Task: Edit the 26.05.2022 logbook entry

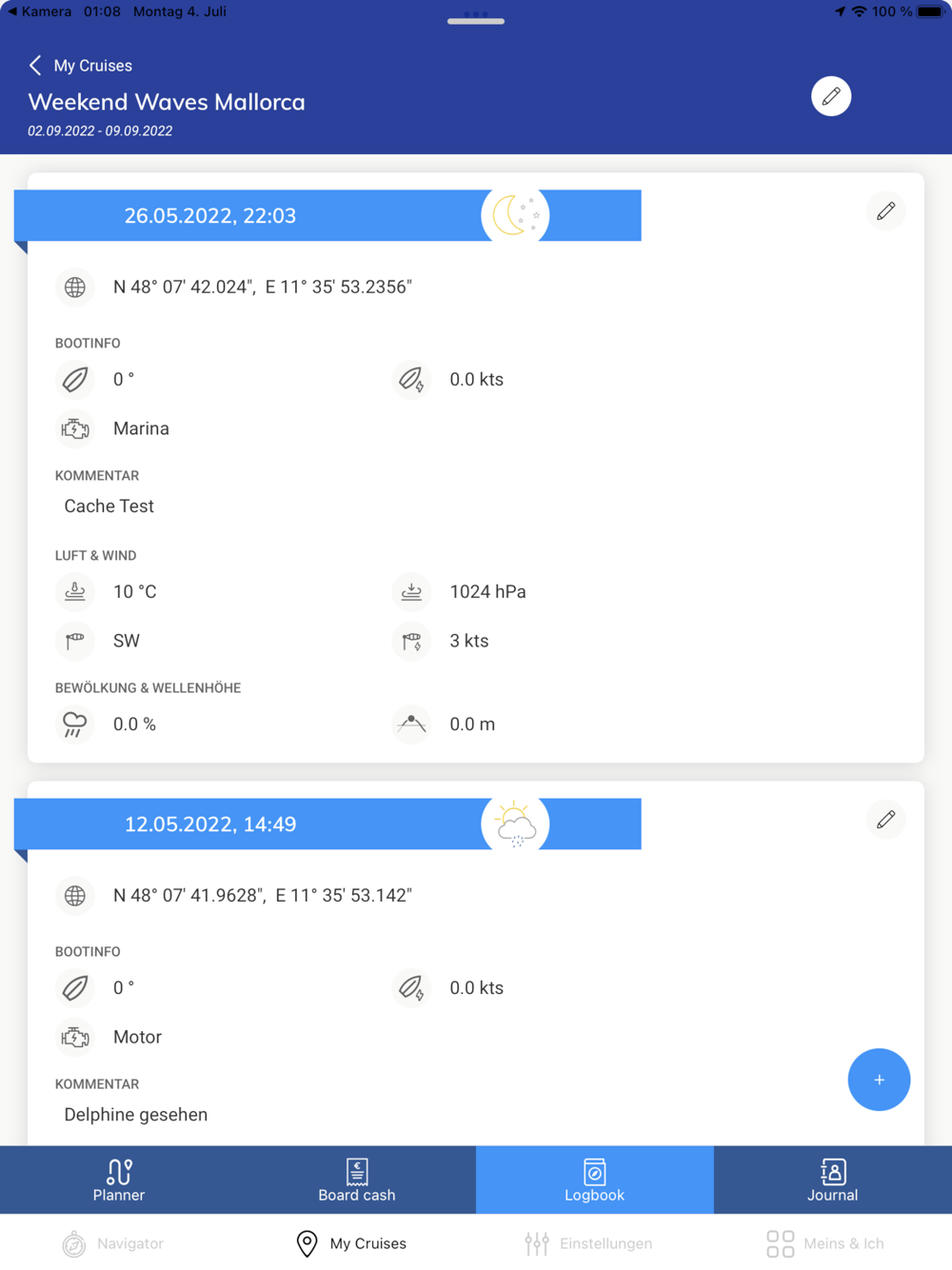Action: click(885, 211)
